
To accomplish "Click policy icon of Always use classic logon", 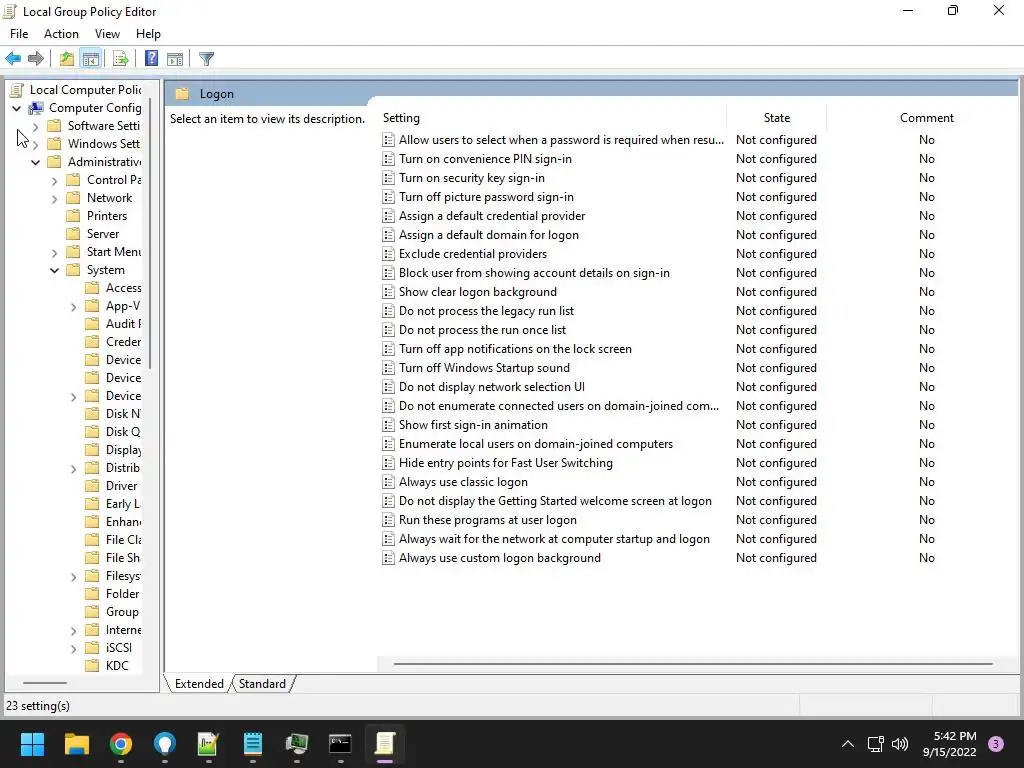I will tap(388, 482).
